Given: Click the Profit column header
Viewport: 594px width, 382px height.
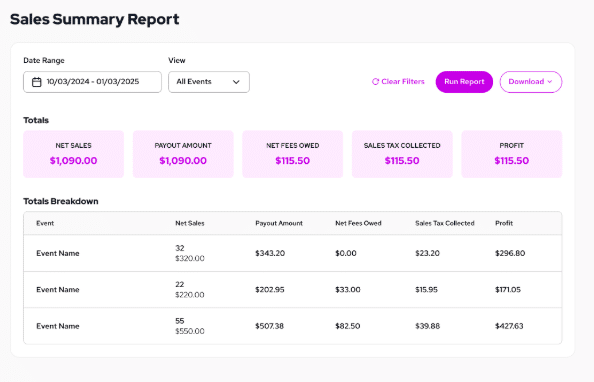Looking at the screenshot, I should 504,223.
